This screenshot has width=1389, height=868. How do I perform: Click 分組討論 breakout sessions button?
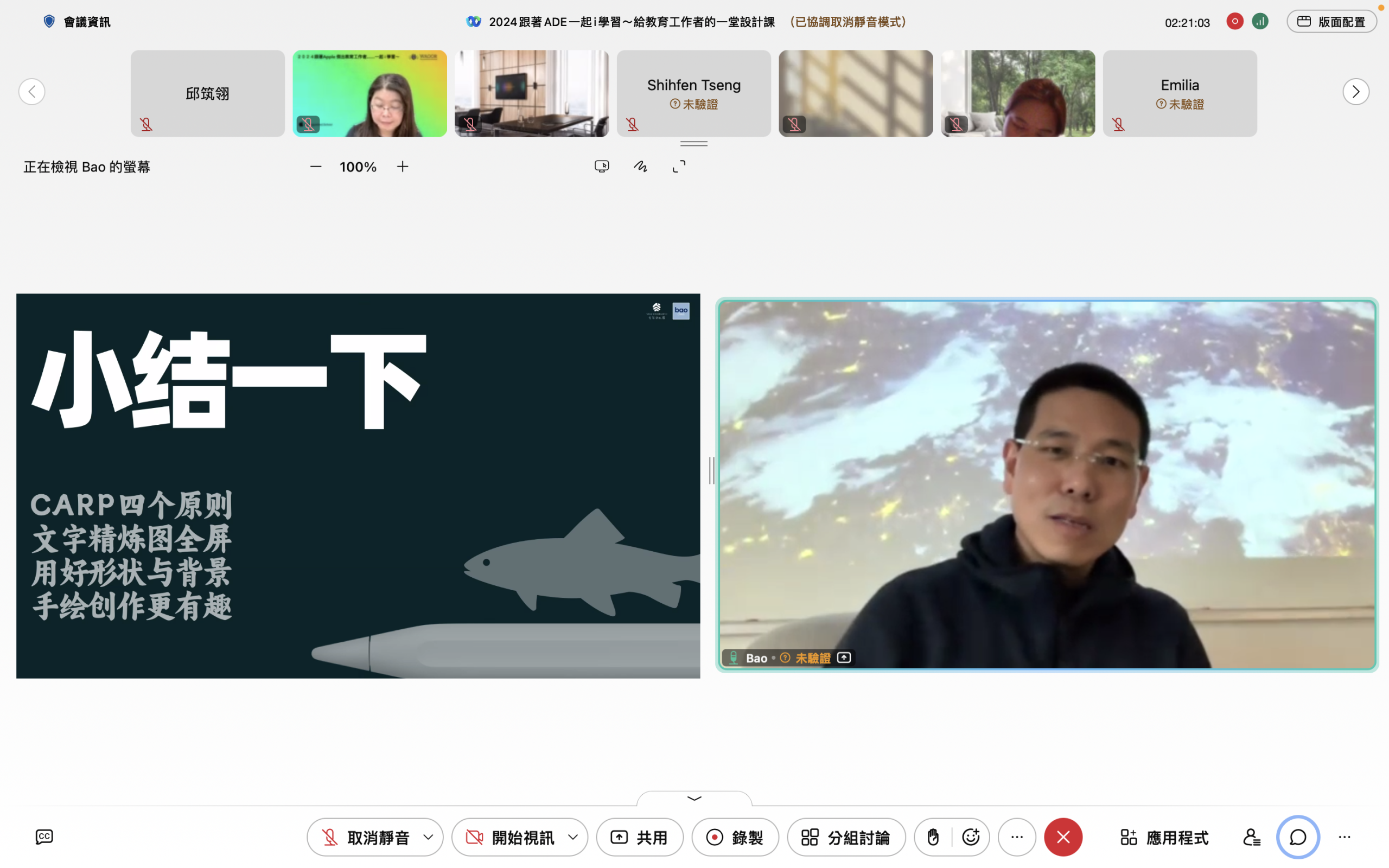point(846,837)
